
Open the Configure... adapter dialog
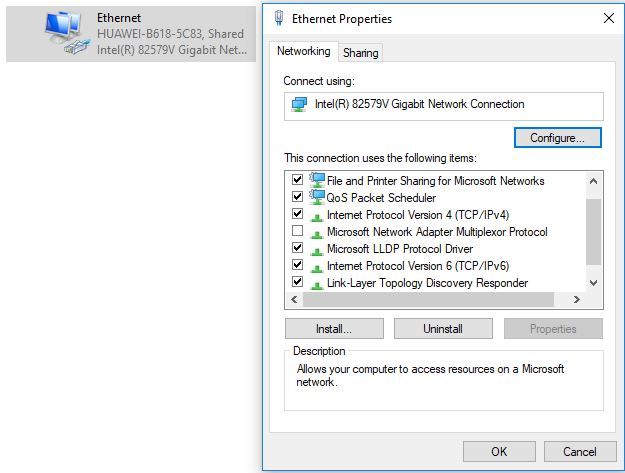tap(557, 138)
